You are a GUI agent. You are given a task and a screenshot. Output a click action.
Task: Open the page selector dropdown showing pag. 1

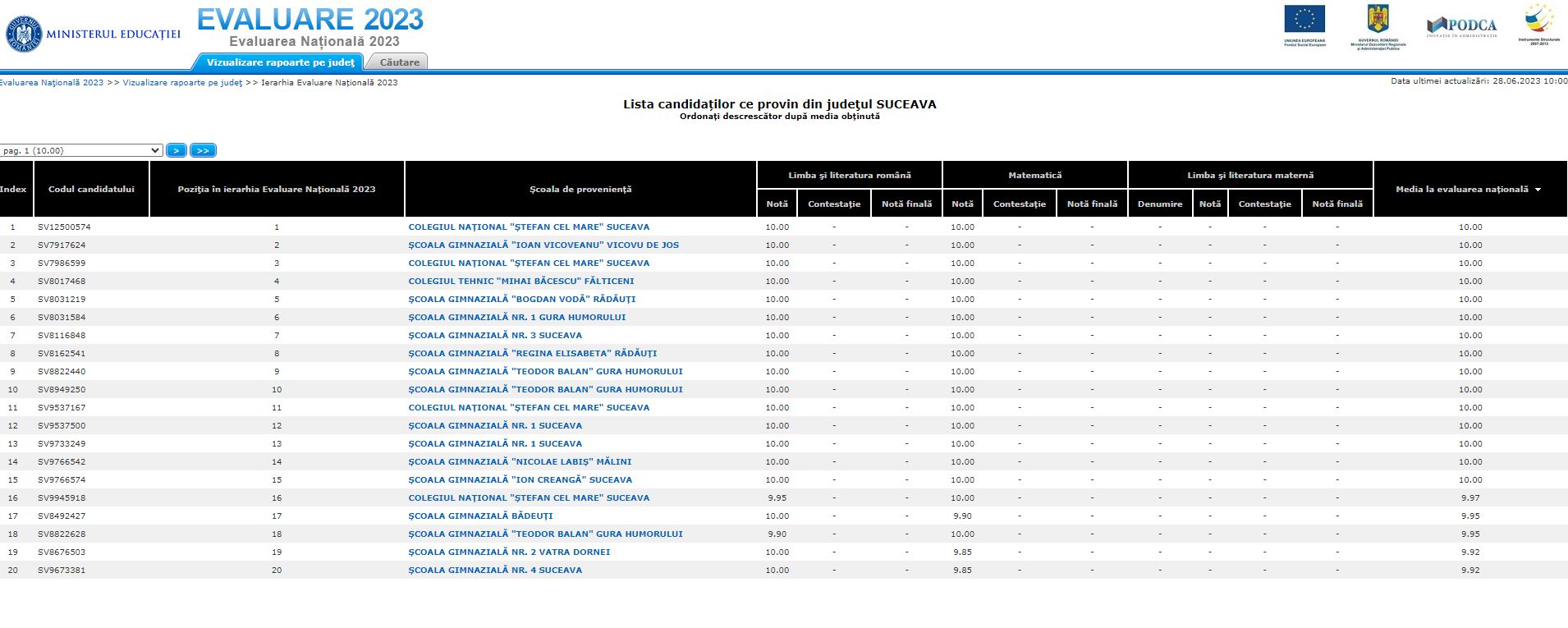81,150
